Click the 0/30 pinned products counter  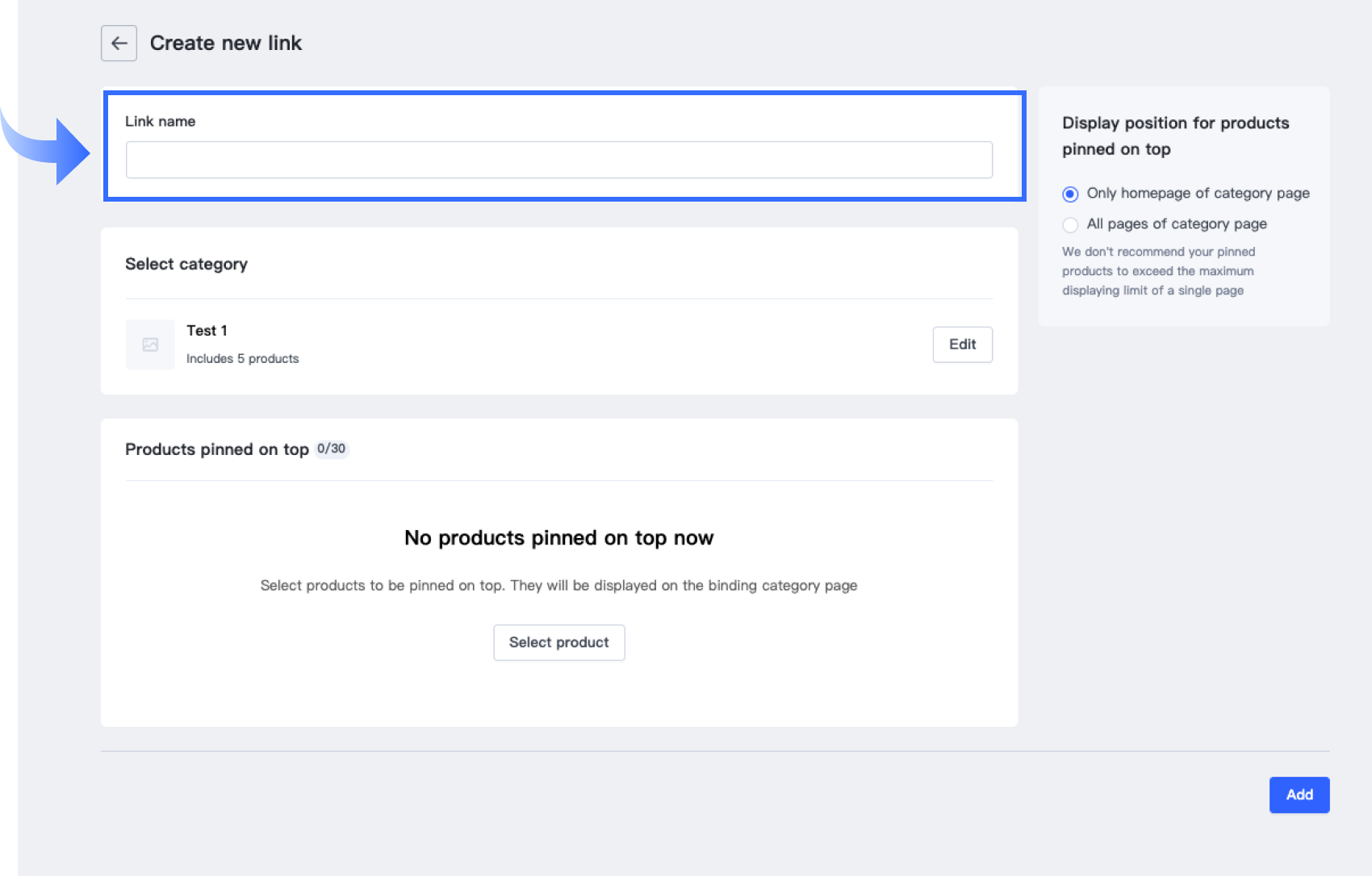pos(331,449)
